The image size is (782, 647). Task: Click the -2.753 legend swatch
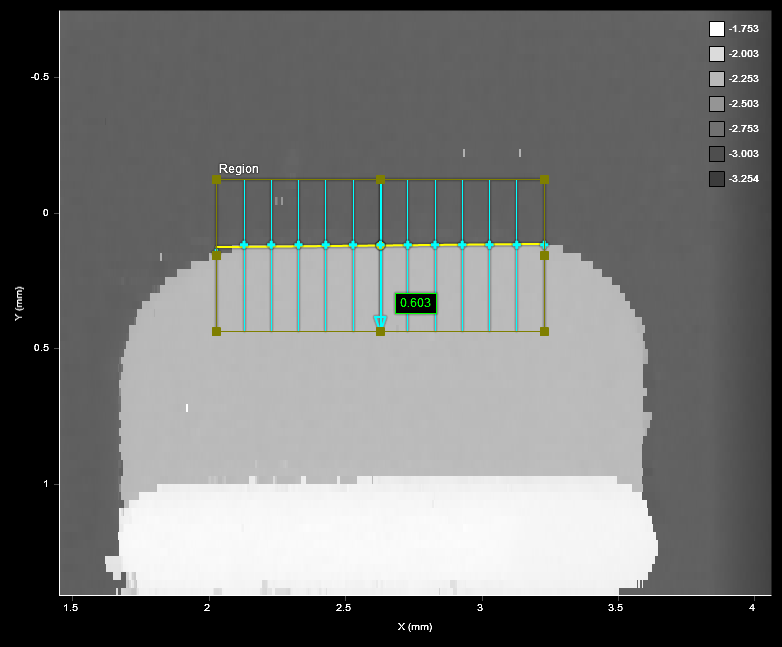[x=717, y=129]
